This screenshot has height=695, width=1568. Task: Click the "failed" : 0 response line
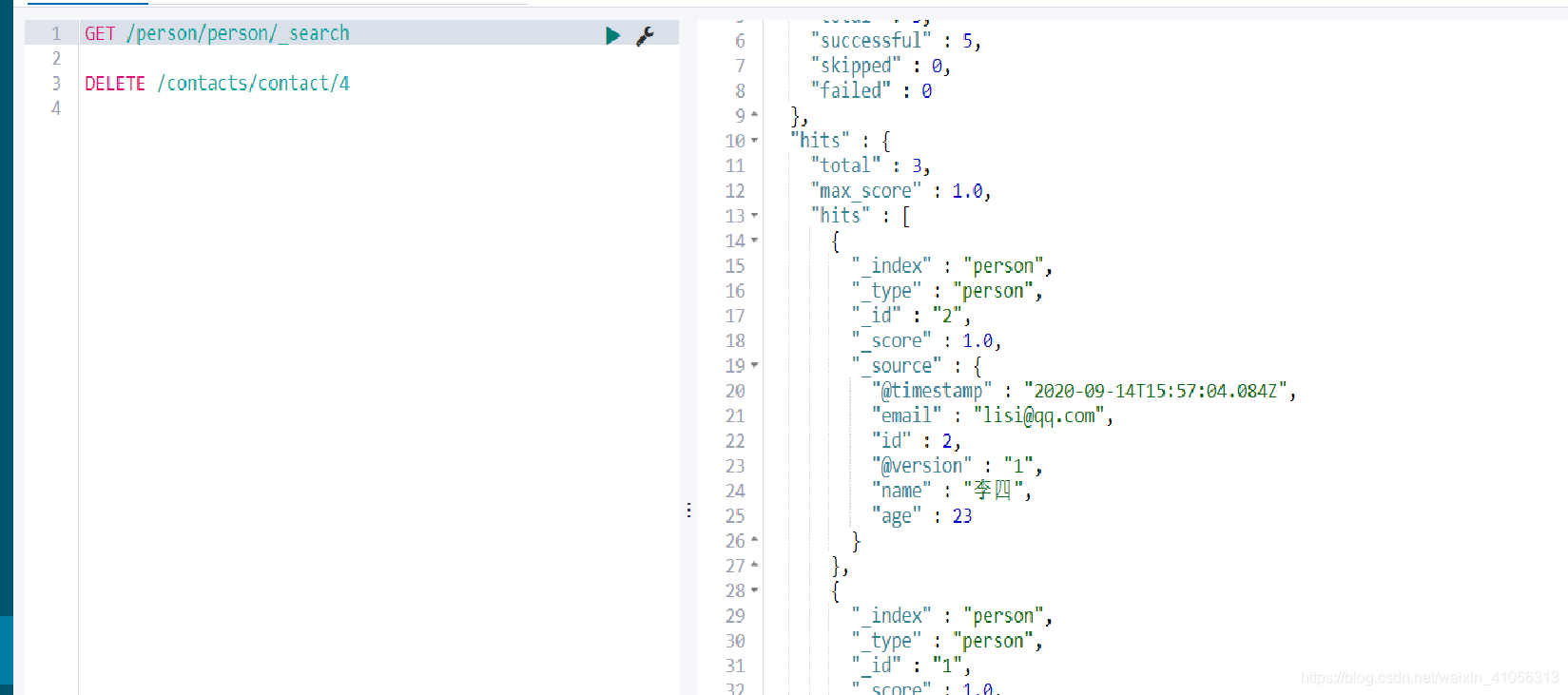[x=871, y=90]
